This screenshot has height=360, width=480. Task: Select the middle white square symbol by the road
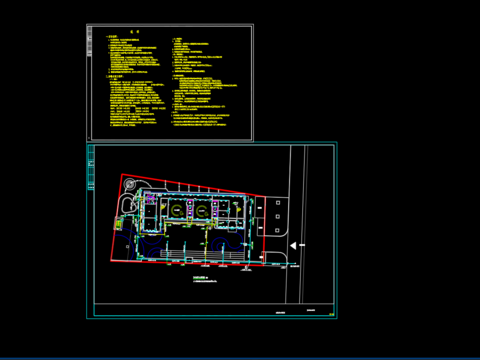[x=278, y=216]
